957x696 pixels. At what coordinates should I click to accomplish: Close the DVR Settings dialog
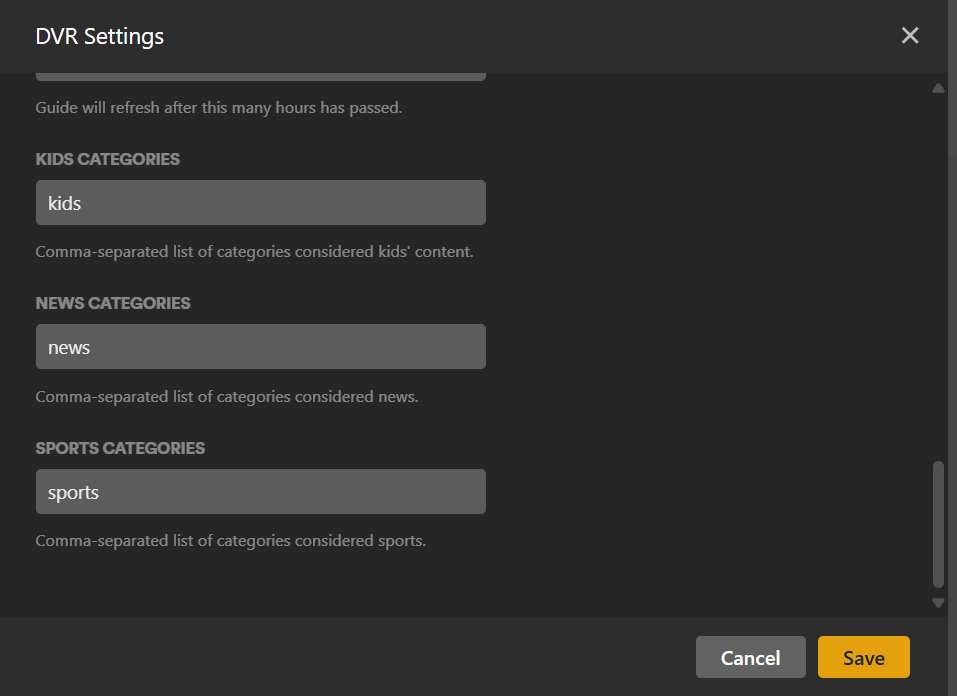[x=909, y=36]
